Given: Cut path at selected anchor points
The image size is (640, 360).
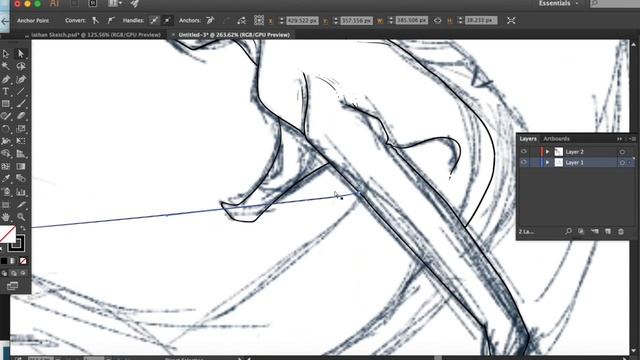Looking at the screenshot, I should [241, 20].
